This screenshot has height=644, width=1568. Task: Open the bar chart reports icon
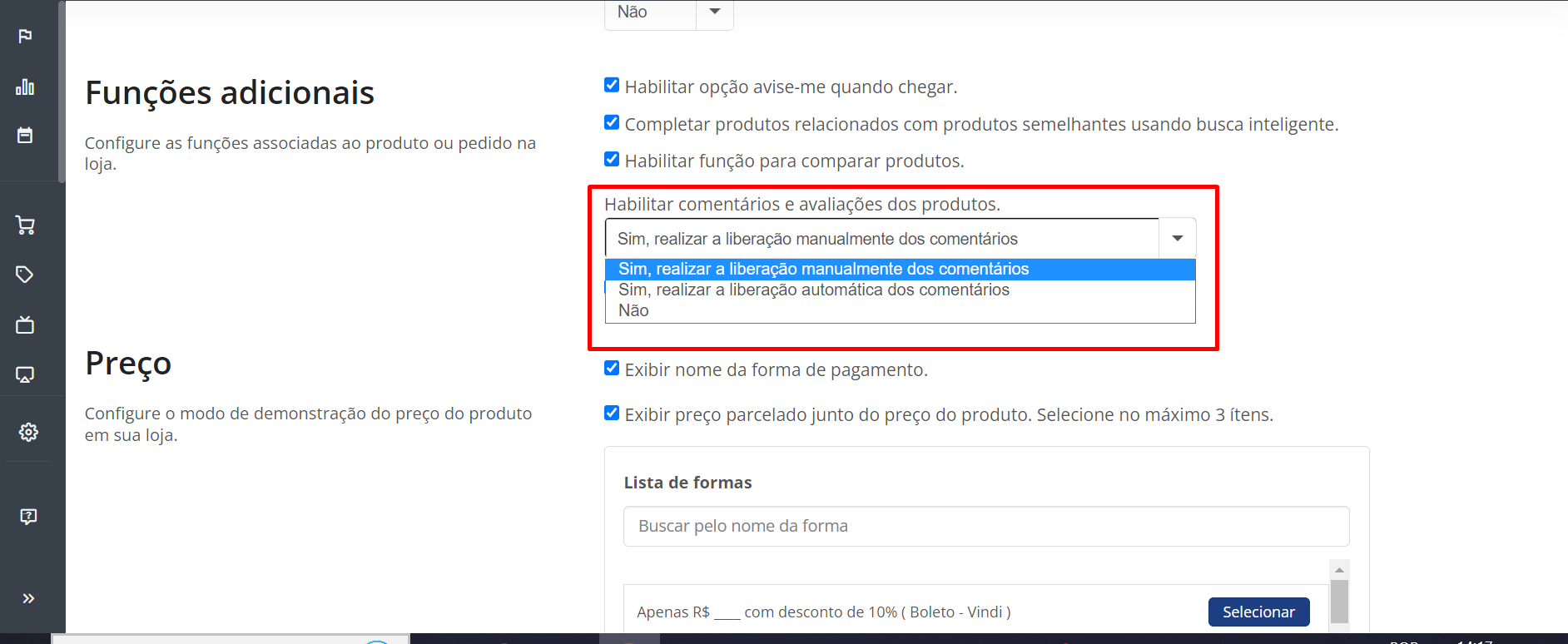click(x=25, y=87)
